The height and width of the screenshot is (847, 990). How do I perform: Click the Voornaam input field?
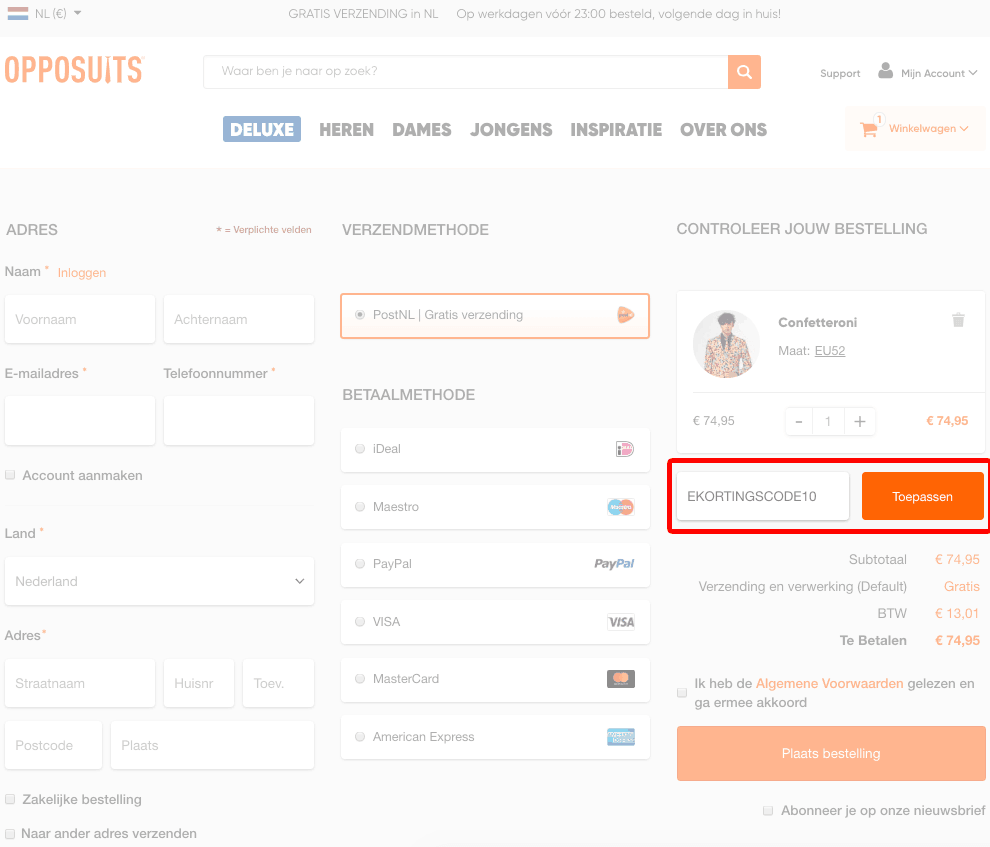tap(80, 319)
